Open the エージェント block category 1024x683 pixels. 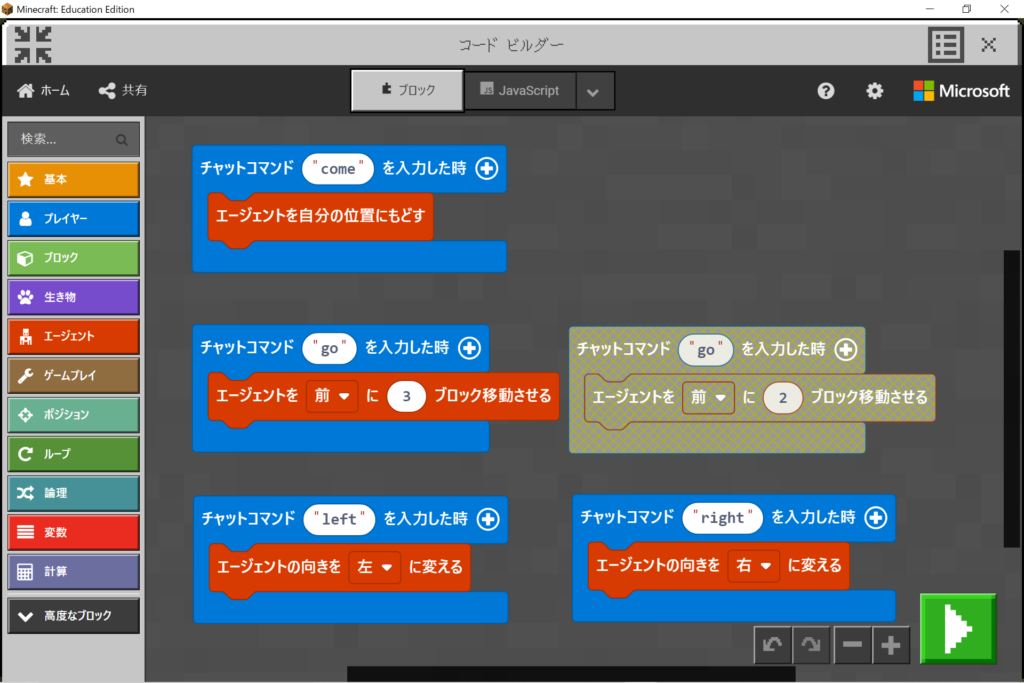(73, 336)
